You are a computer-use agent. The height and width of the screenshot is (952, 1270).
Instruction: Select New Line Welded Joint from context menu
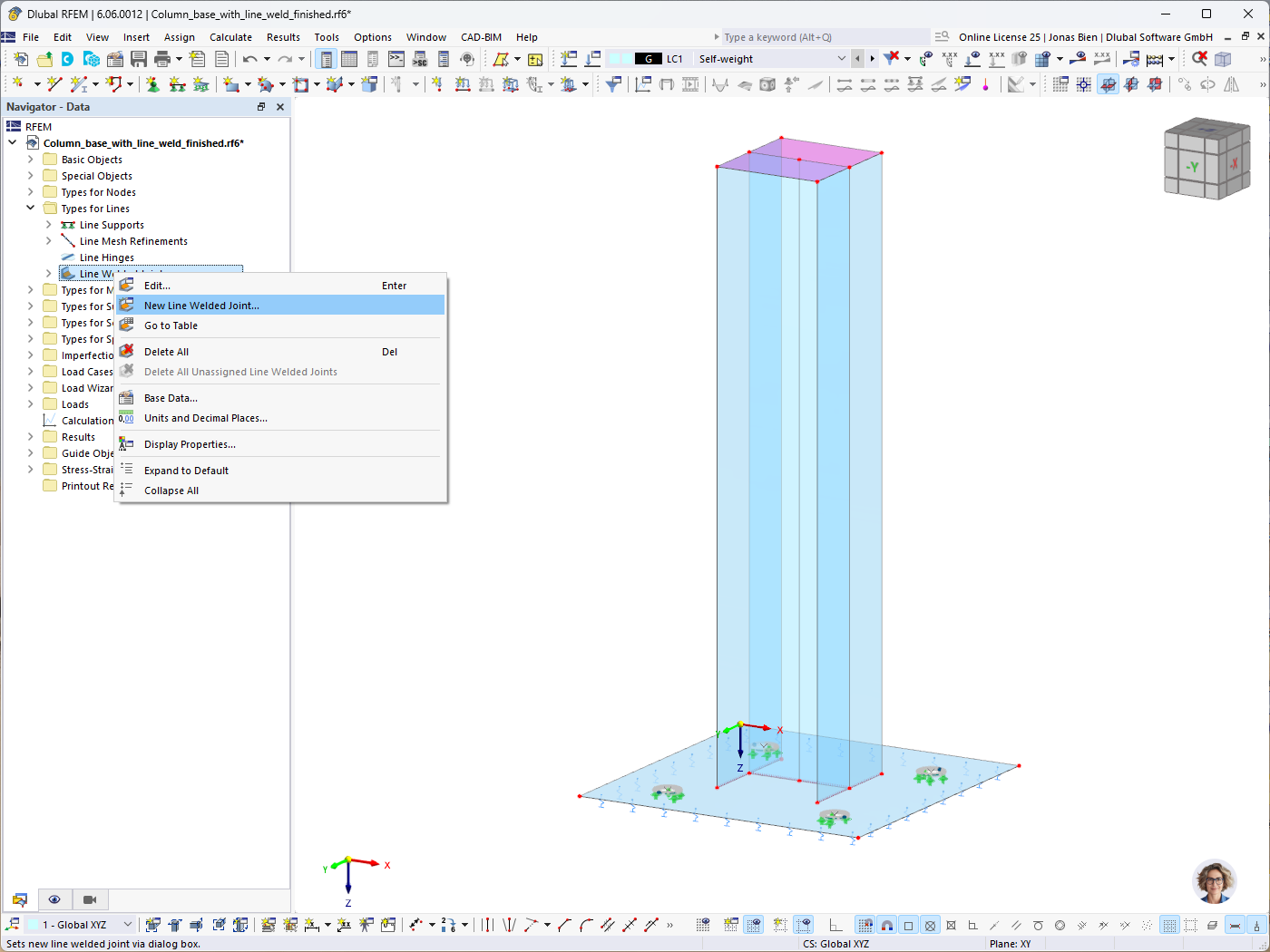tap(280, 306)
